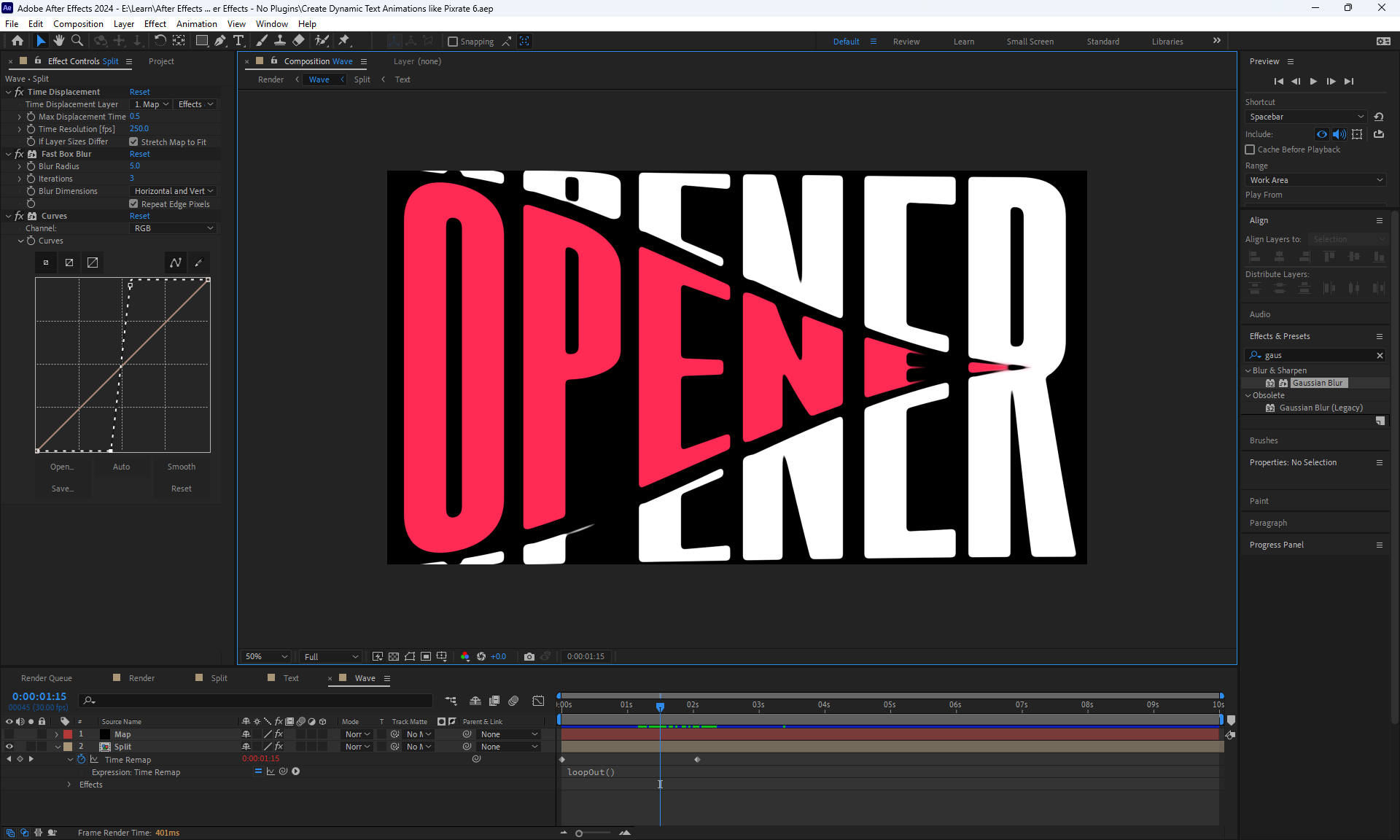
Task: Select the Zoom tool in toolbar
Action: coord(77,41)
